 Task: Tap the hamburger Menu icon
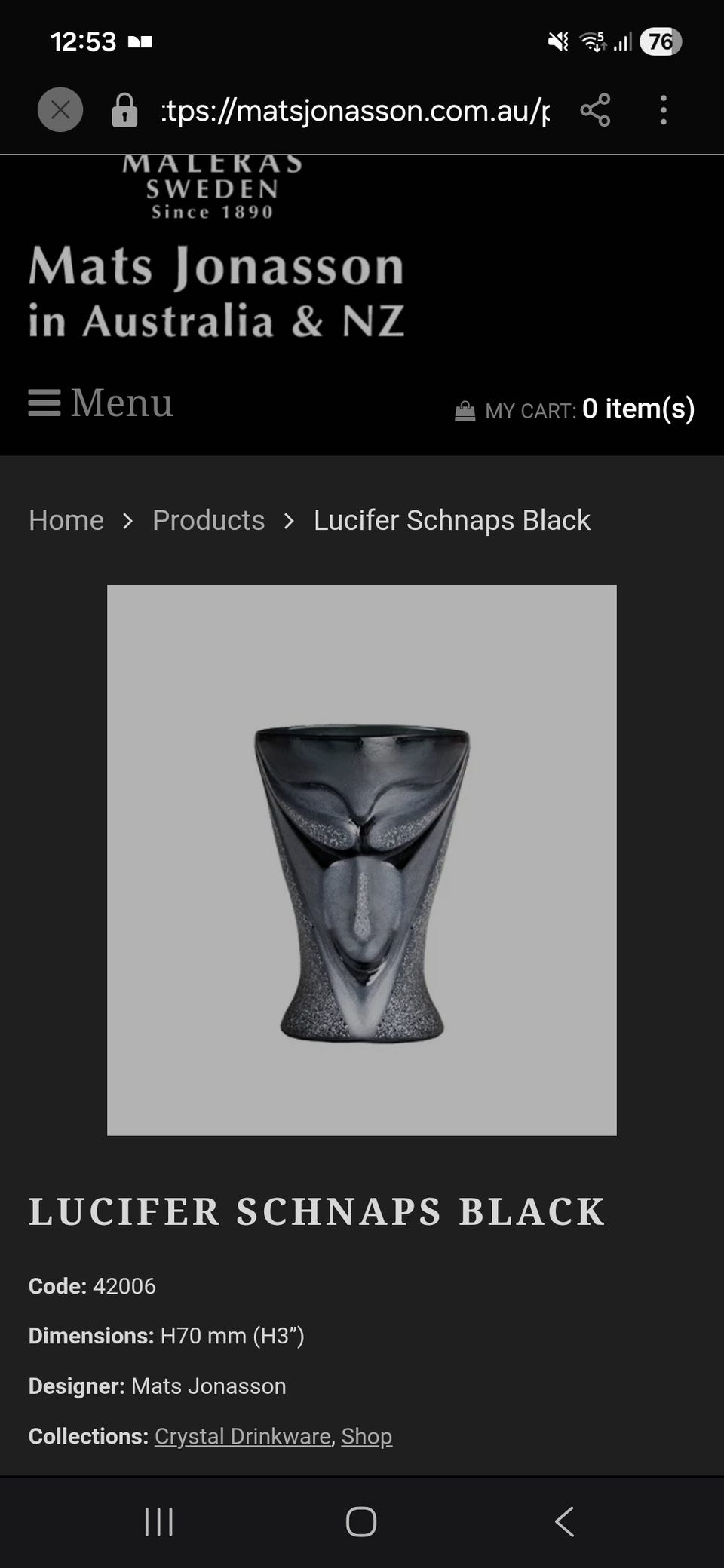(44, 403)
